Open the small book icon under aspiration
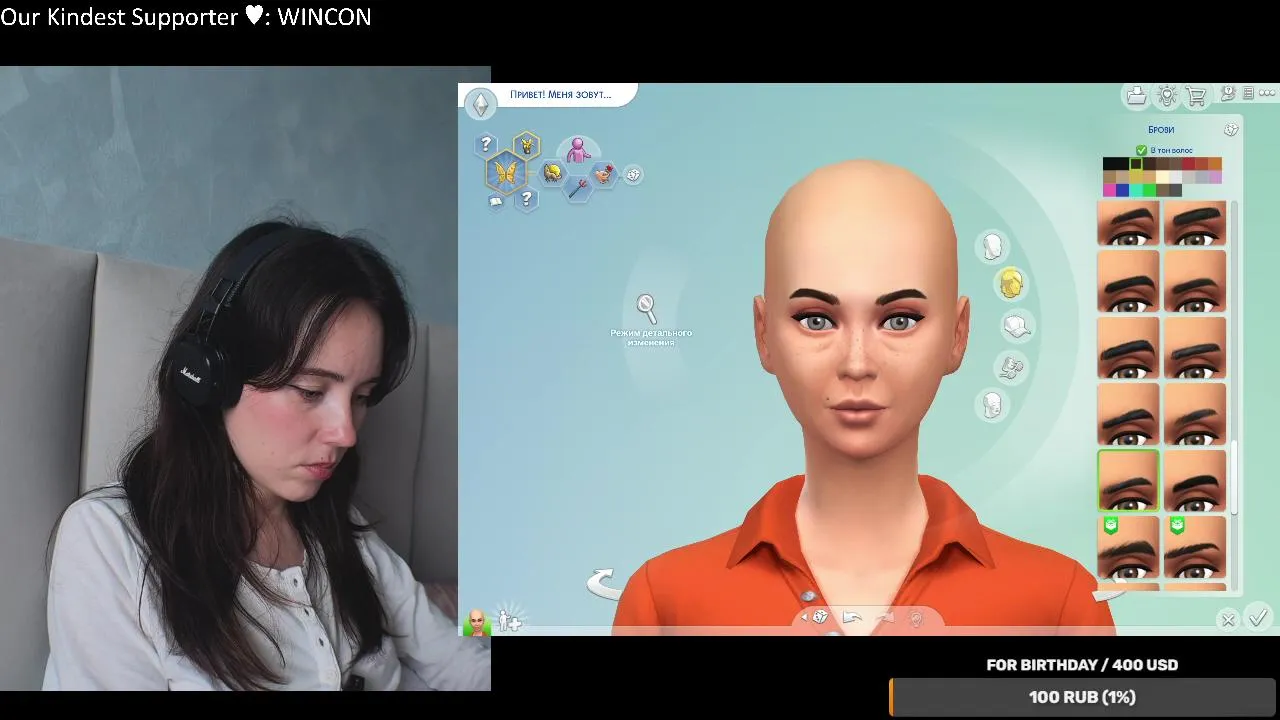The image size is (1280, 720). pyautogui.click(x=496, y=201)
